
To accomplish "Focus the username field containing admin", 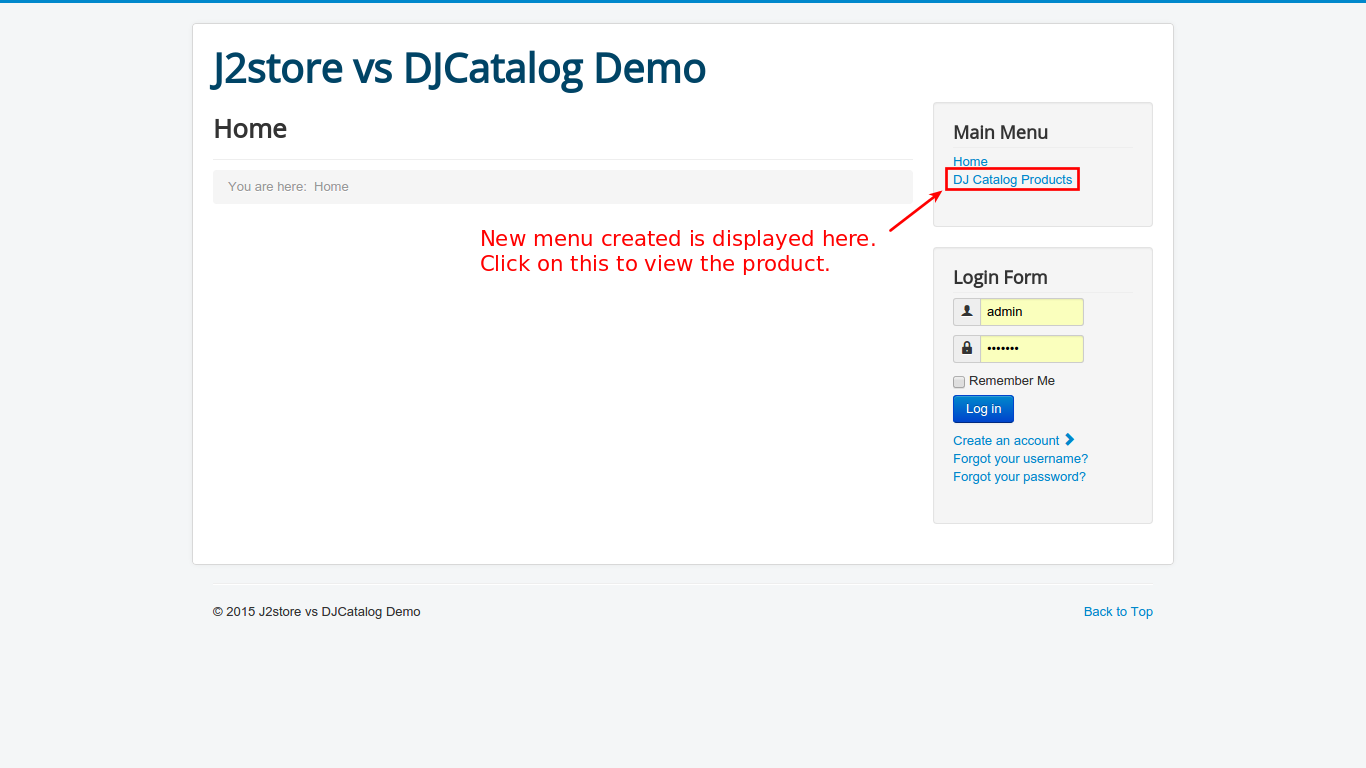I will [1032, 312].
